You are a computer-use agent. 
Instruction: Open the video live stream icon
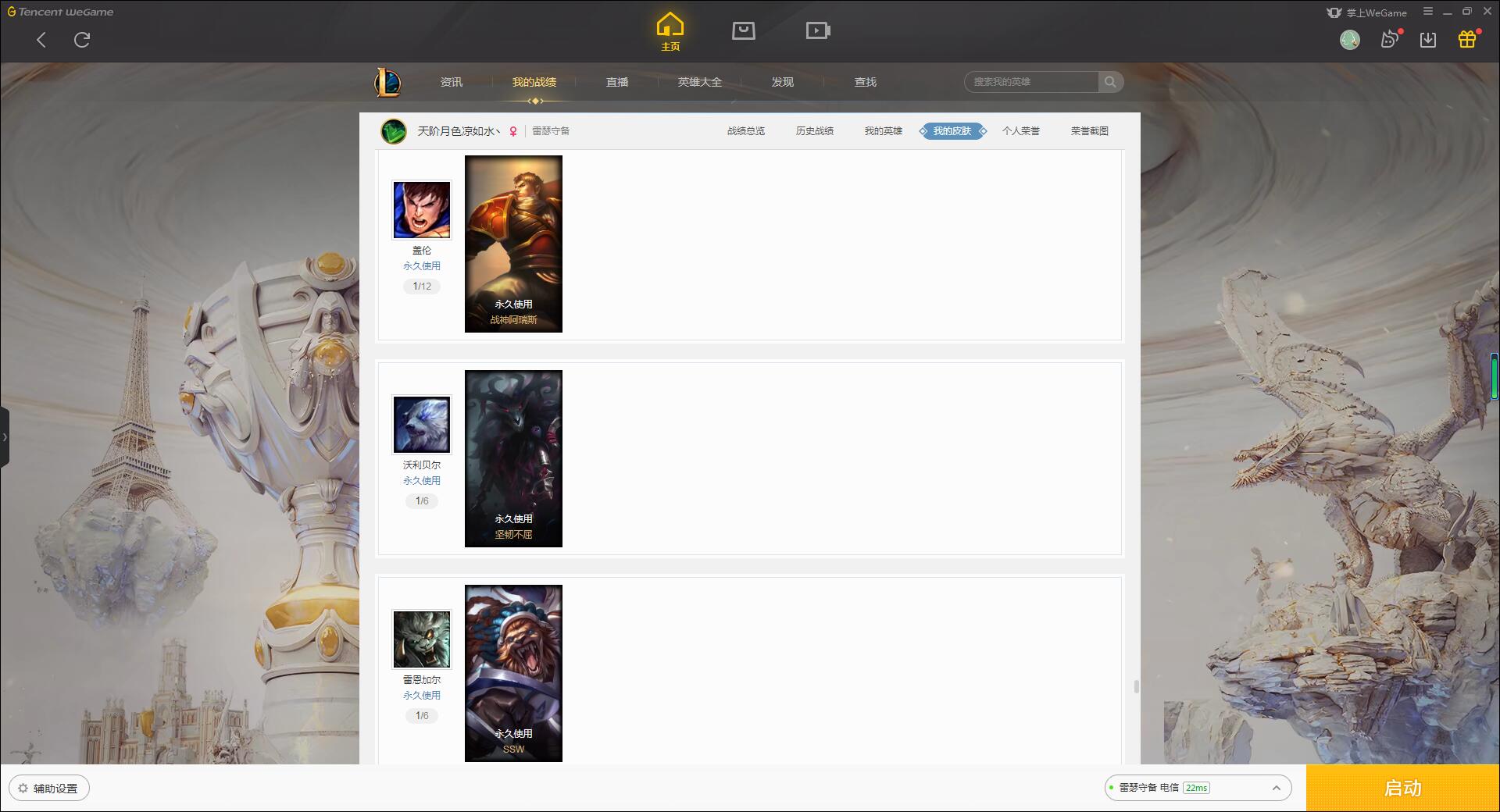(818, 30)
